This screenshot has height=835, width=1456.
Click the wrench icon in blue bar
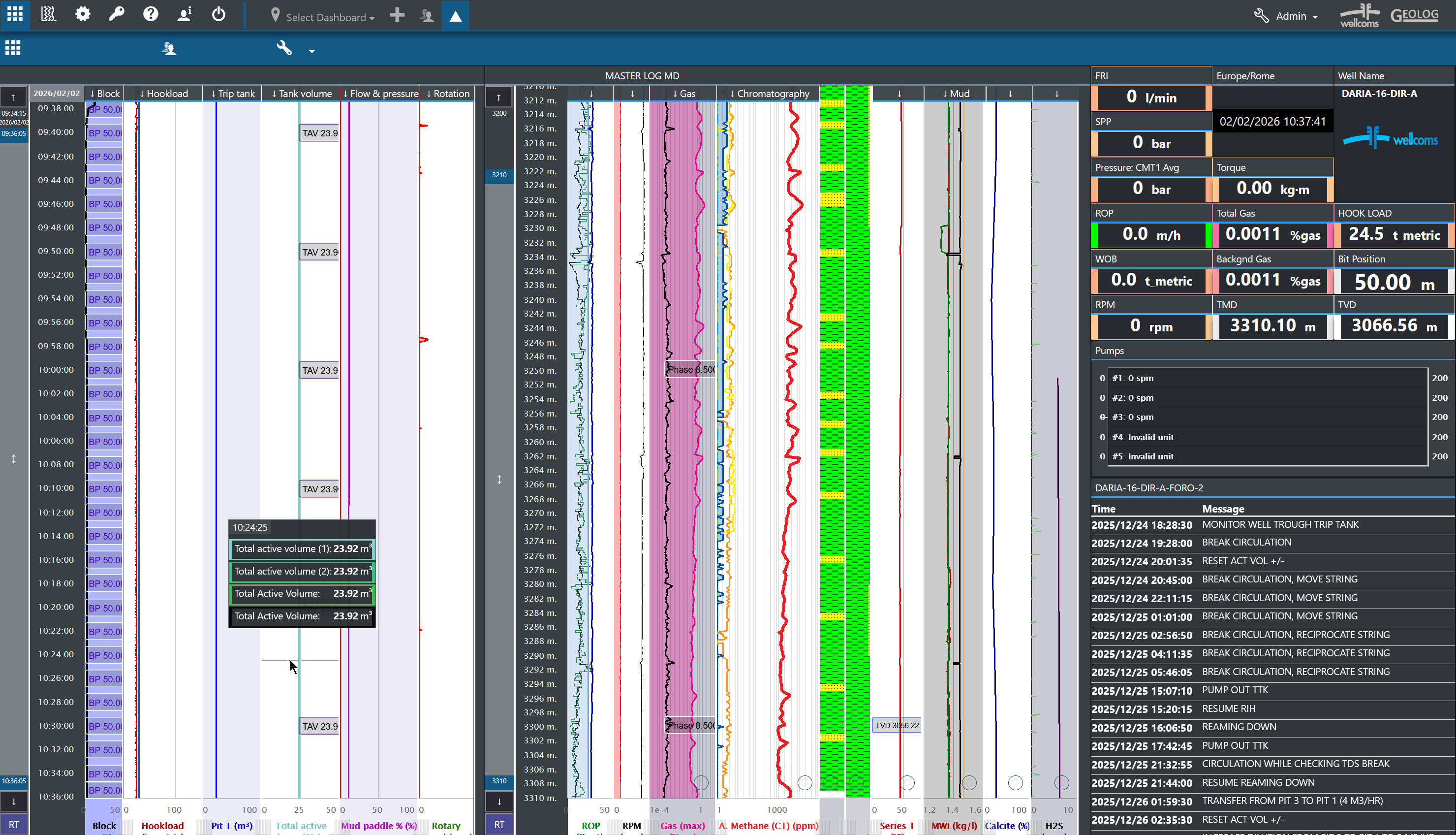(284, 48)
